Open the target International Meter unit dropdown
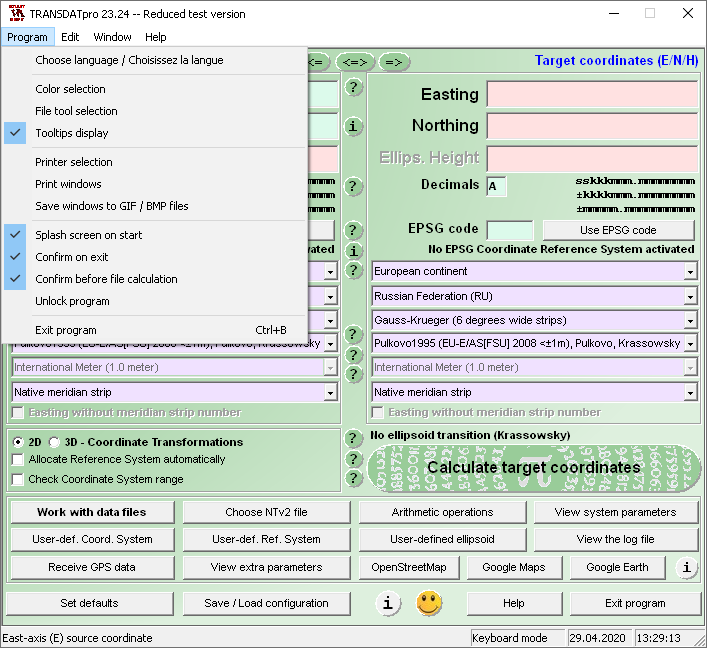The image size is (707, 648). pyautogui.click(x=690, y=368)
